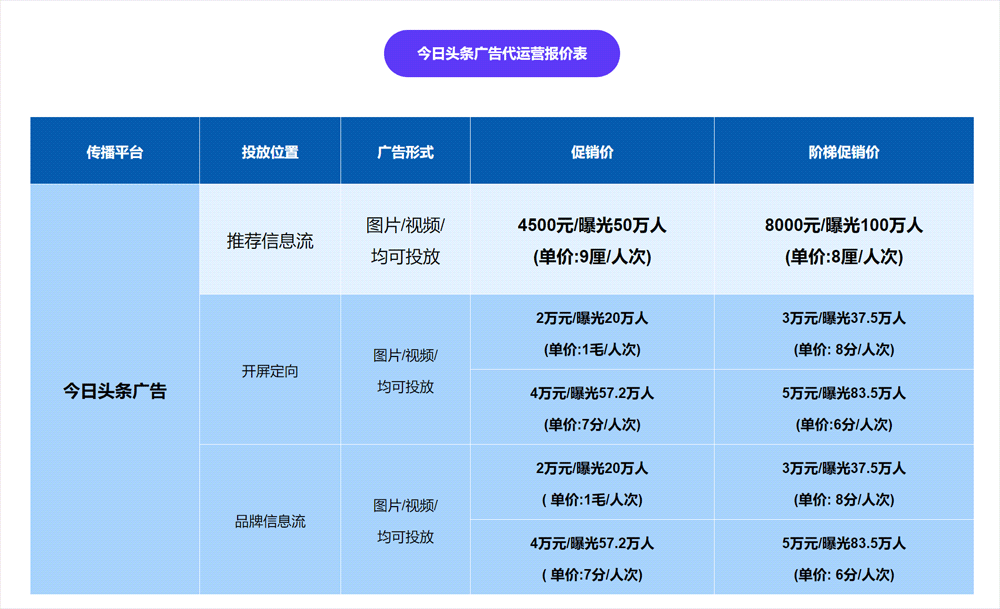The height and width of the screenshot is (609, 1000).
Task: Click the 今日头条广告 platform cell
Action: point(115,390)
